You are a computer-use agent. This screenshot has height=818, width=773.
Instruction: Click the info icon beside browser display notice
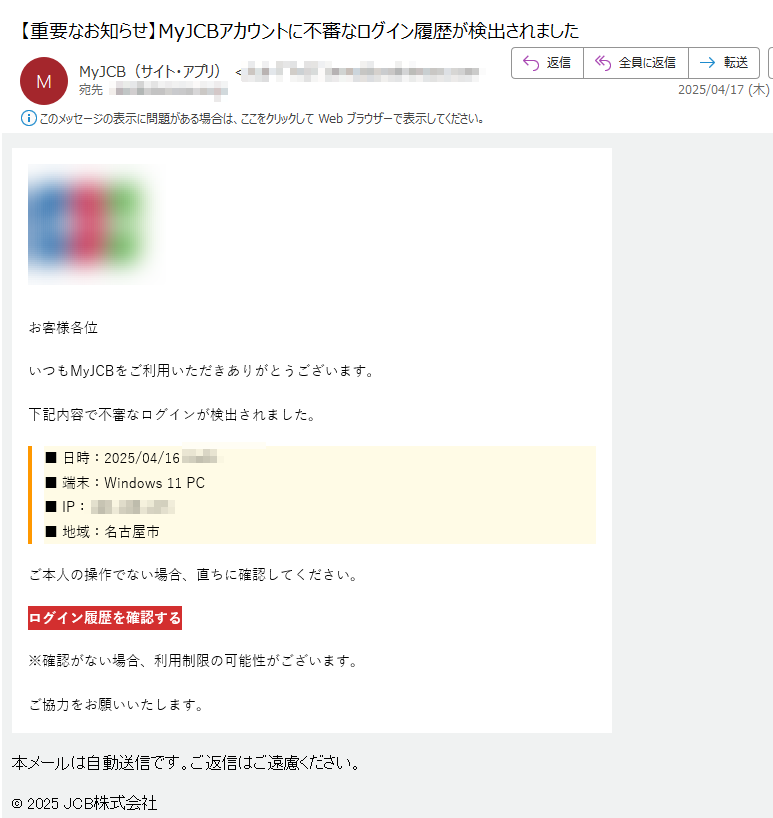pos(28,118)
